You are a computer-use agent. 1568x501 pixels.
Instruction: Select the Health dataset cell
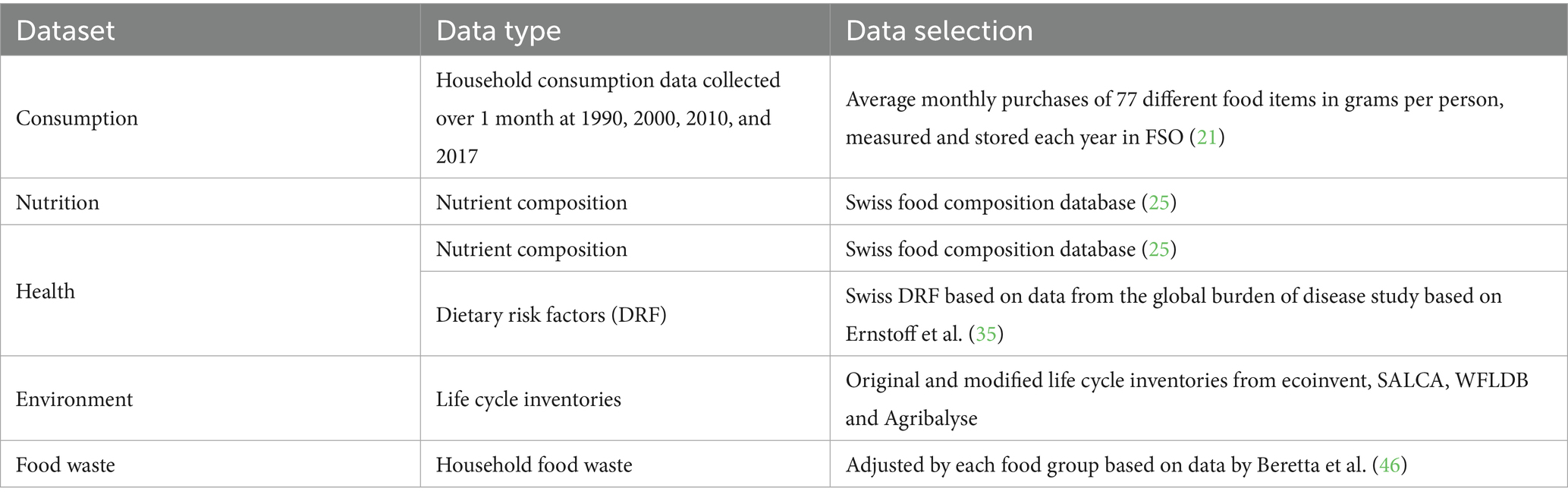pos(46,291)
